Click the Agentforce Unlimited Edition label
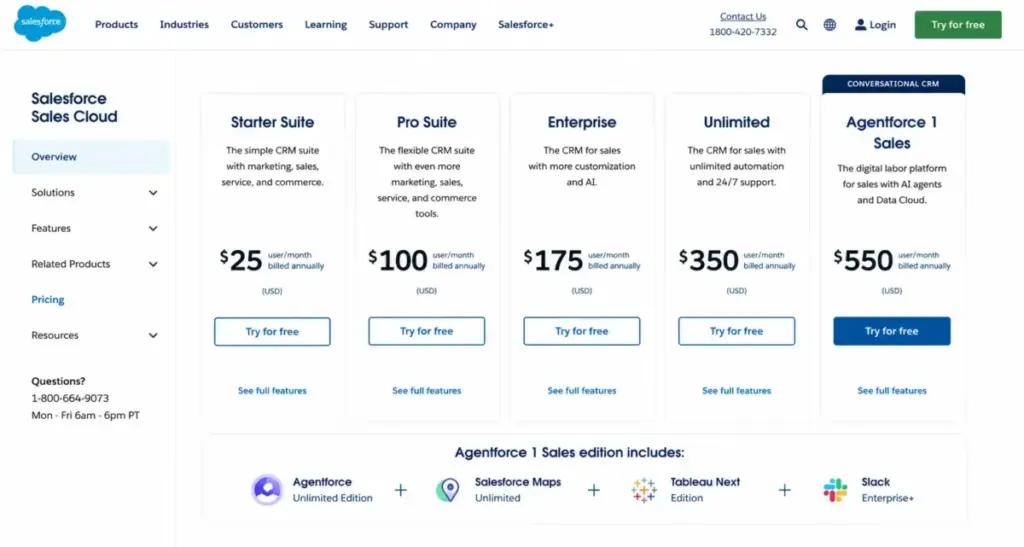Image resolution: width=1024 pixels, height=547 pixels. [x=332, y=490]
